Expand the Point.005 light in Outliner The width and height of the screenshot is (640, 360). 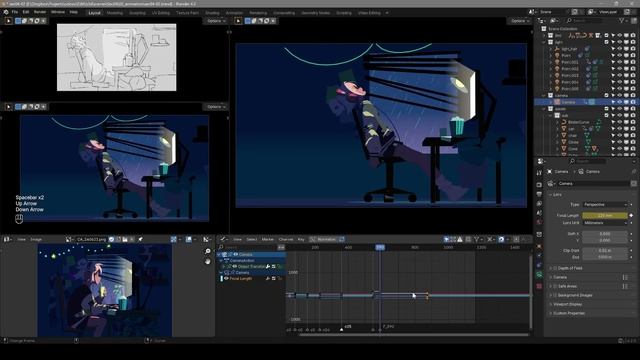point(551,89)
